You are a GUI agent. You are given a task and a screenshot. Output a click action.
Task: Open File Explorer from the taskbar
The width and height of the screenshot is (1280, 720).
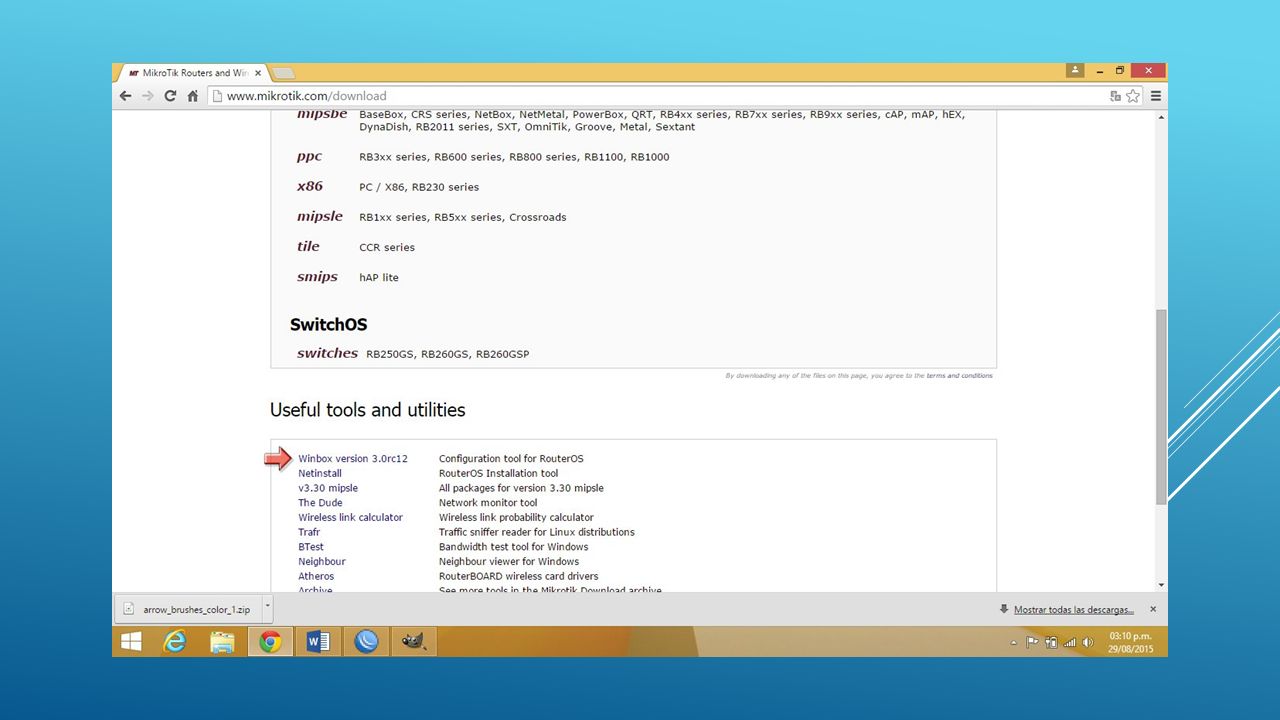[222, 642]
